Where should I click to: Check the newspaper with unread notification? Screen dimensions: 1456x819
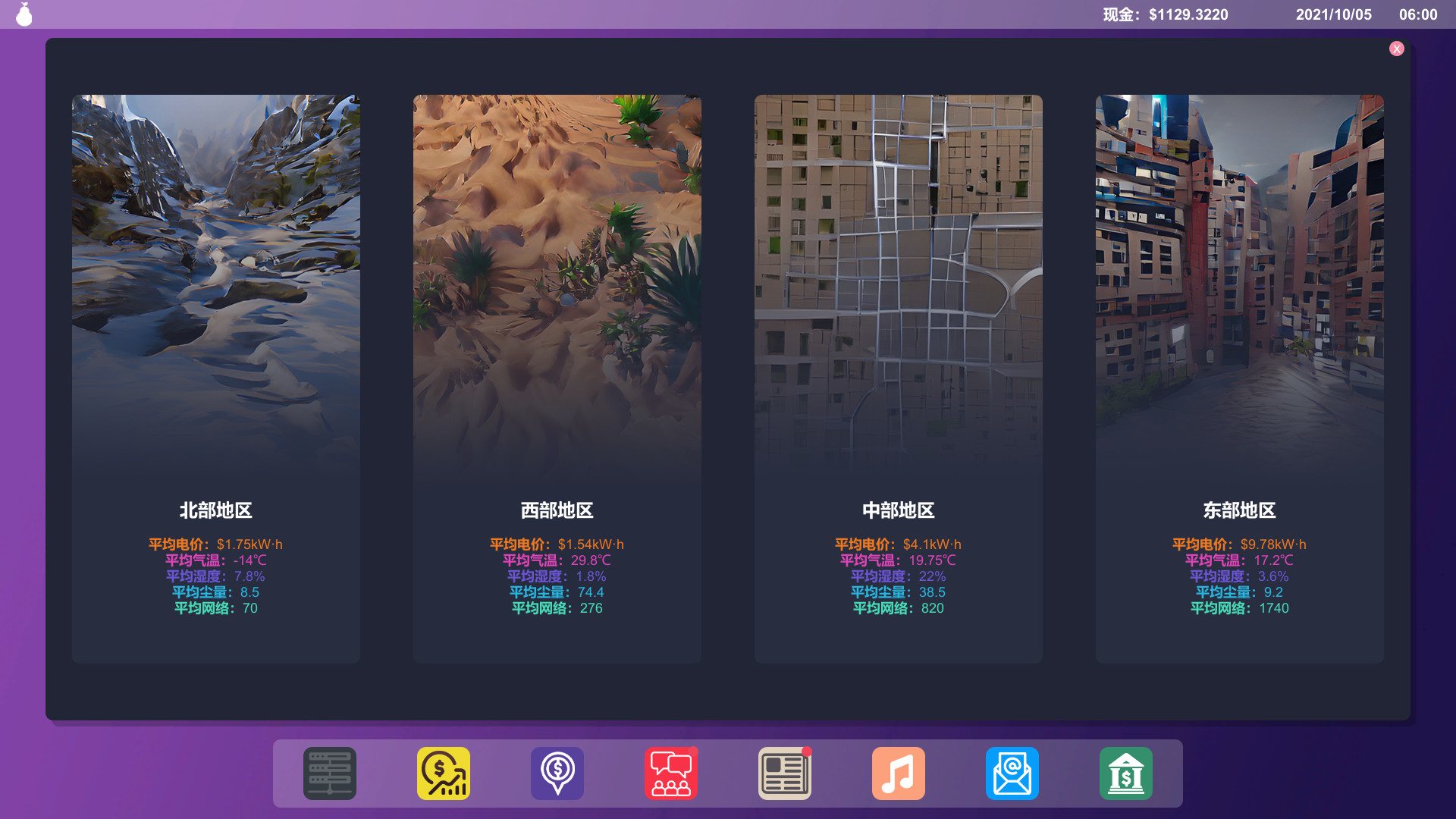[x=784, y=773]
